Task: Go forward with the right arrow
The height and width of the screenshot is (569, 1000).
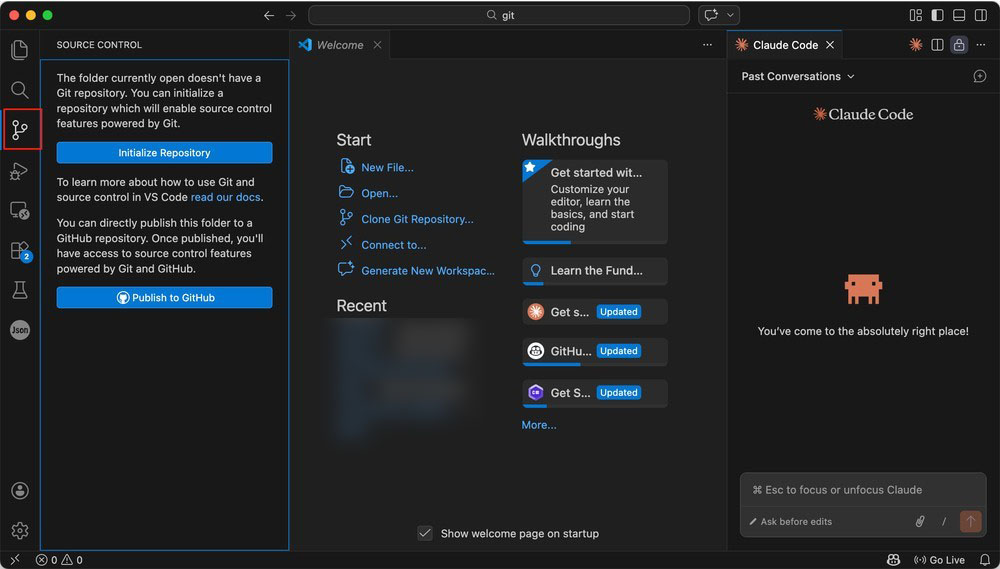Action: (x=291, y=15)
